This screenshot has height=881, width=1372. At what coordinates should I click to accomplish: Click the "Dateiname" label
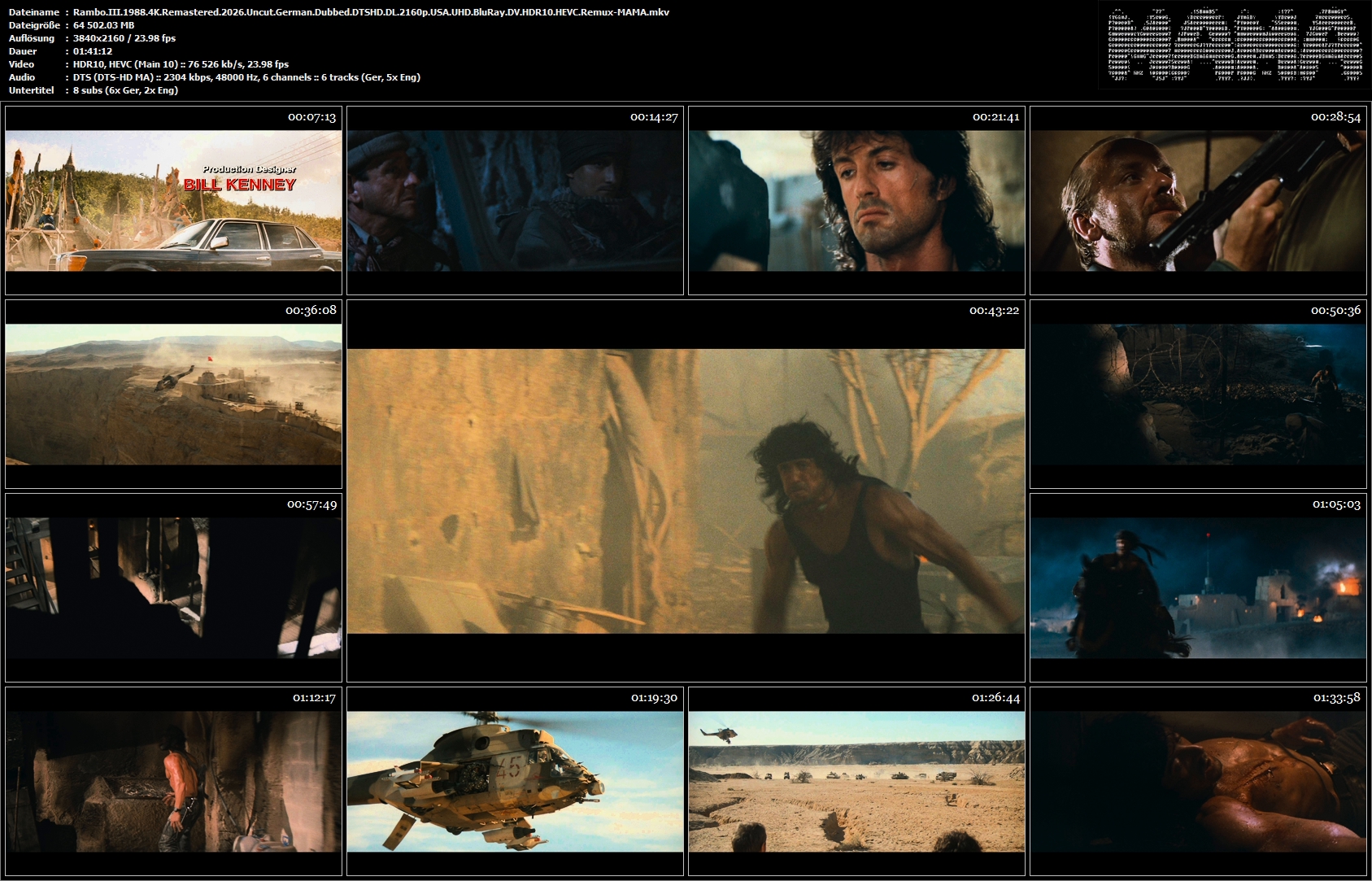(33, 12)
